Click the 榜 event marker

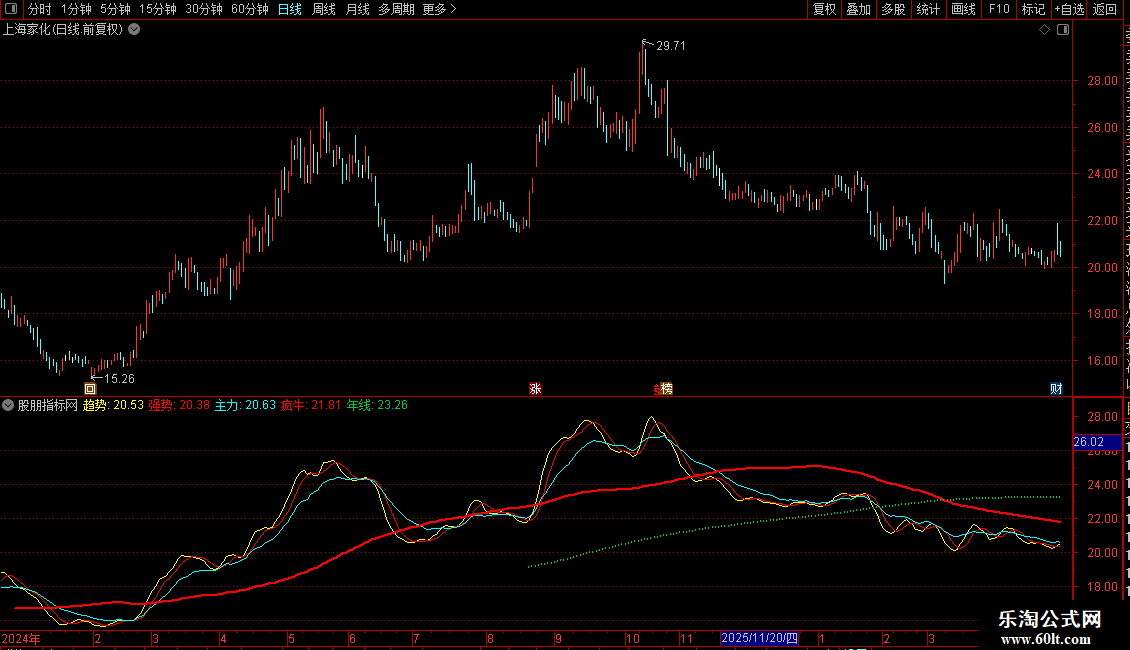click(667, 389)
